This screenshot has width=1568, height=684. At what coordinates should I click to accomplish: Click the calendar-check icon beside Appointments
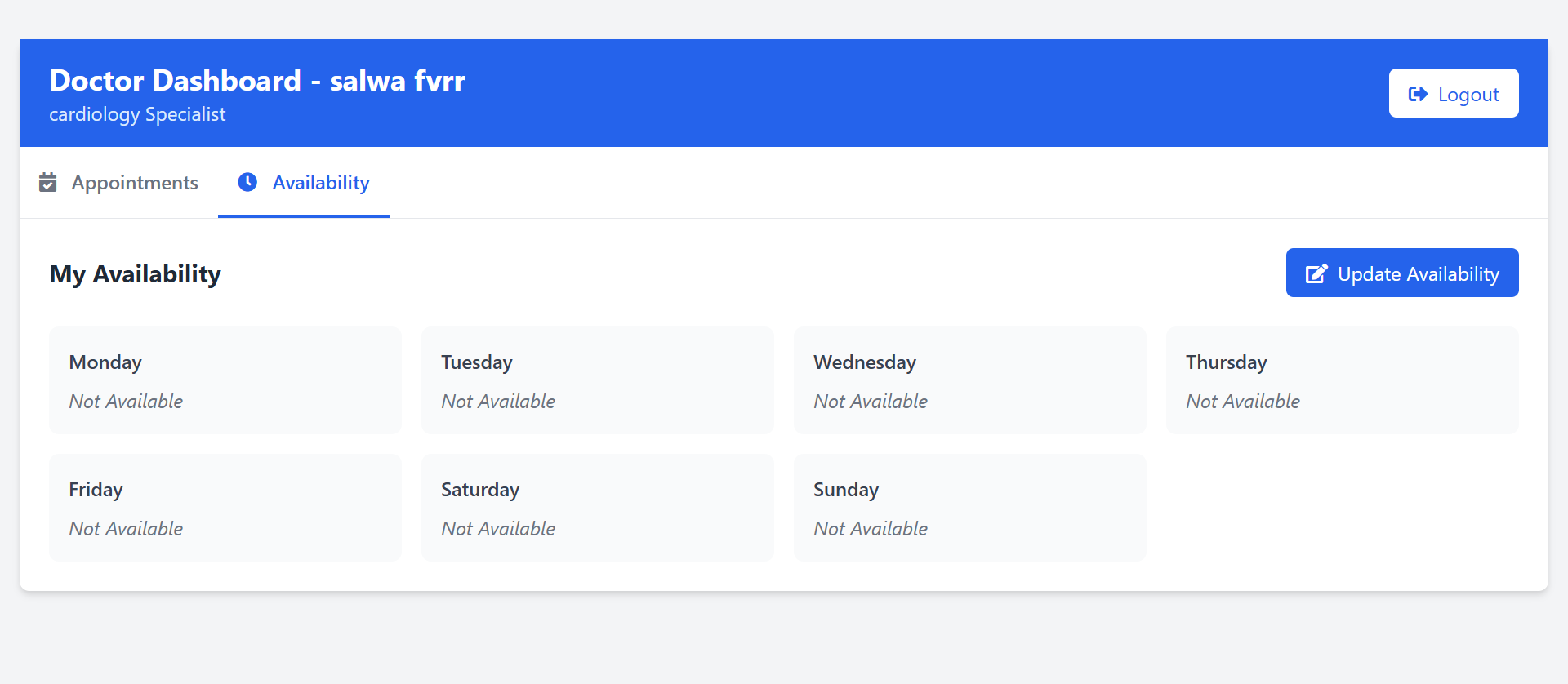coord(48,182)
